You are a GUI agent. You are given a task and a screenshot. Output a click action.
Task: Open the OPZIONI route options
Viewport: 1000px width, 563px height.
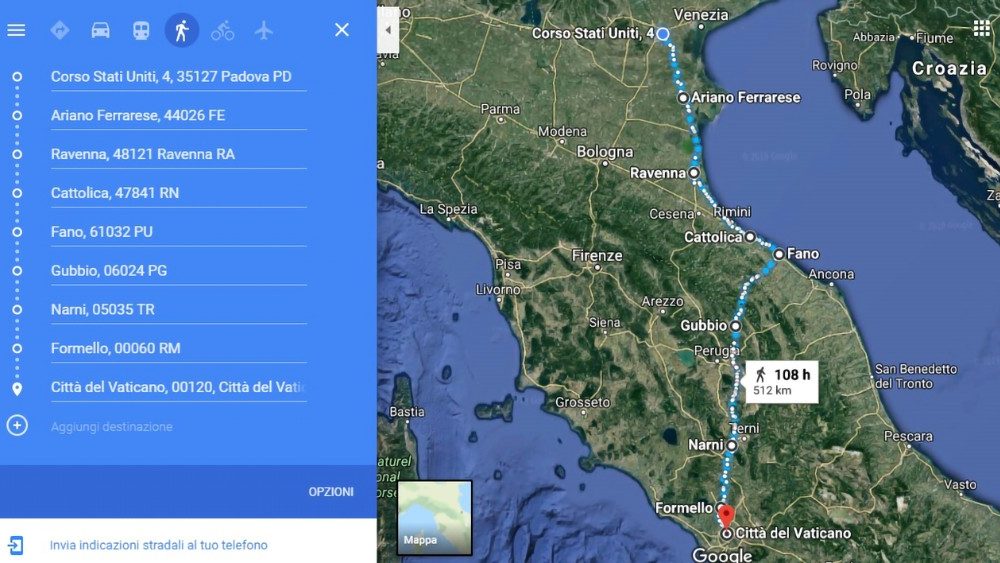tap(331, 492)
